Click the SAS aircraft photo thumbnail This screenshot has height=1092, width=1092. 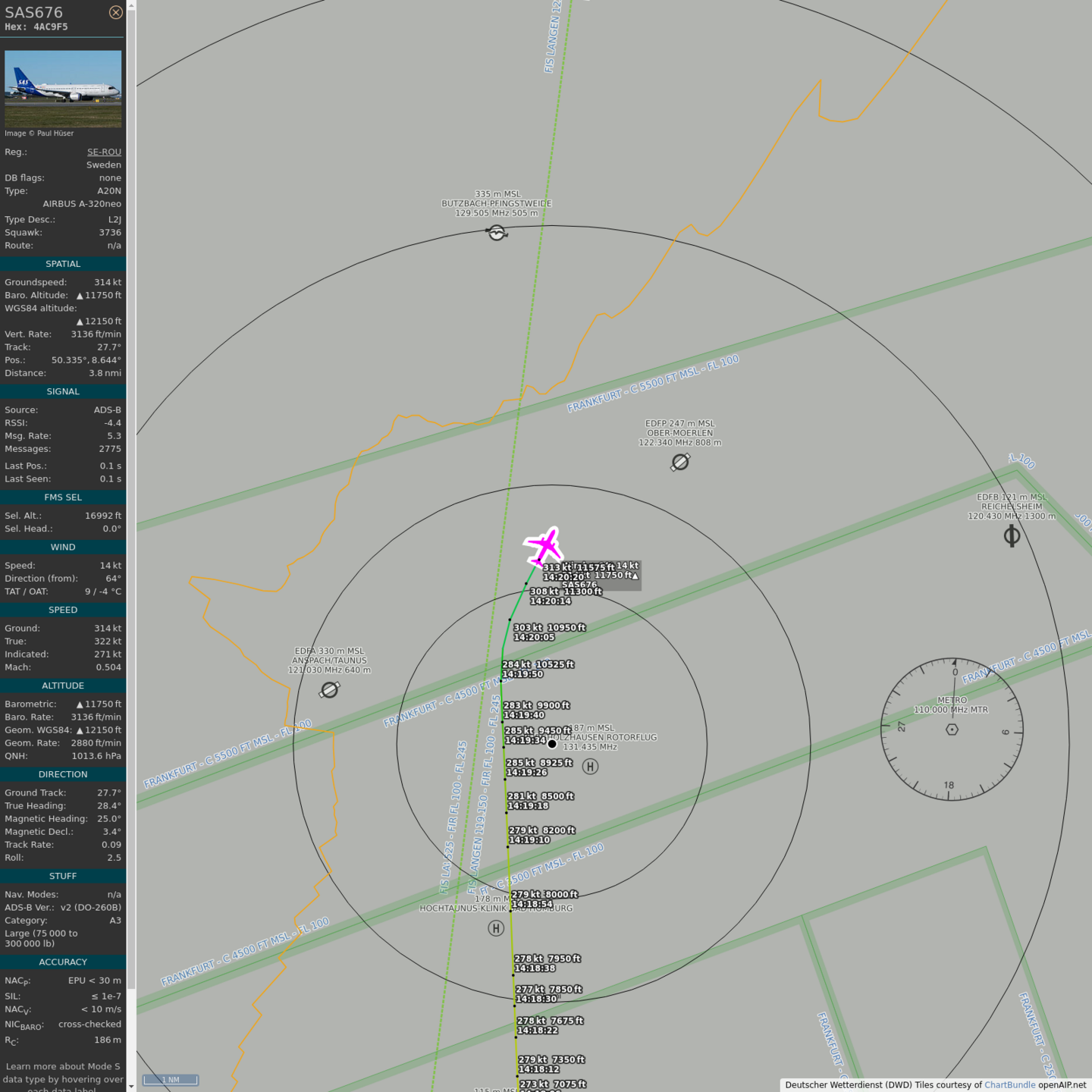63,89
